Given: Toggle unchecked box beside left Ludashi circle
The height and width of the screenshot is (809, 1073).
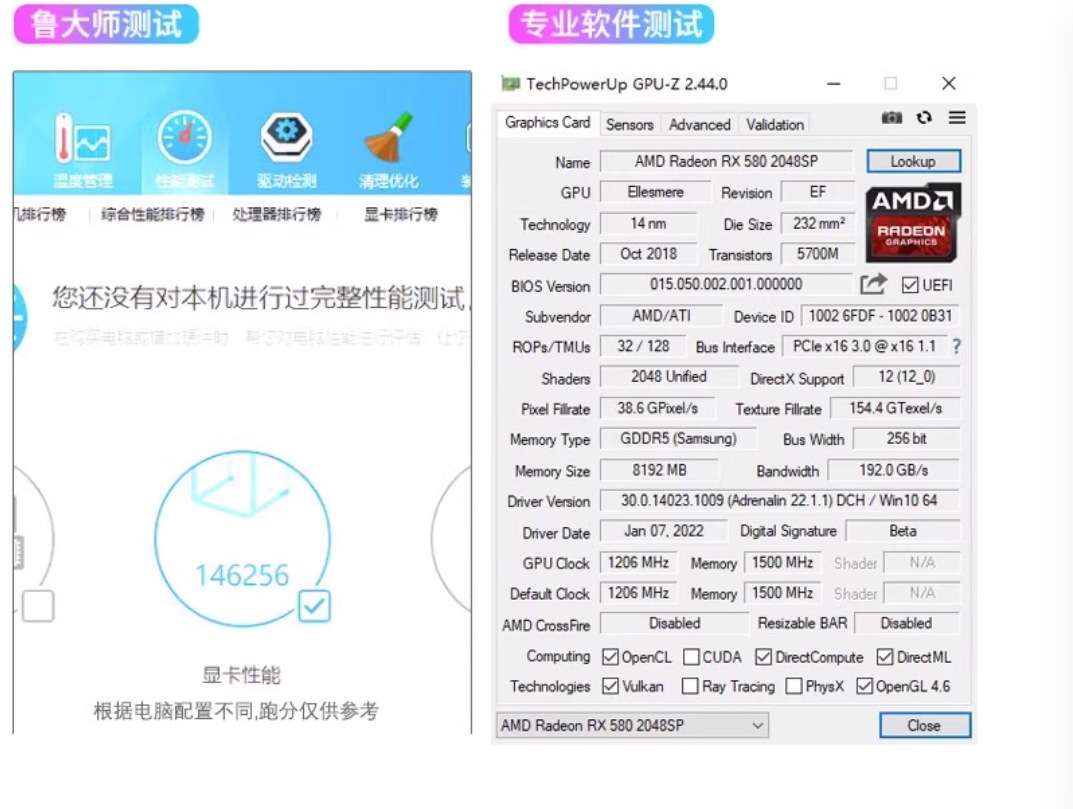Looking at the screenshot, I should pyautogui.click(x=38, y=606).
